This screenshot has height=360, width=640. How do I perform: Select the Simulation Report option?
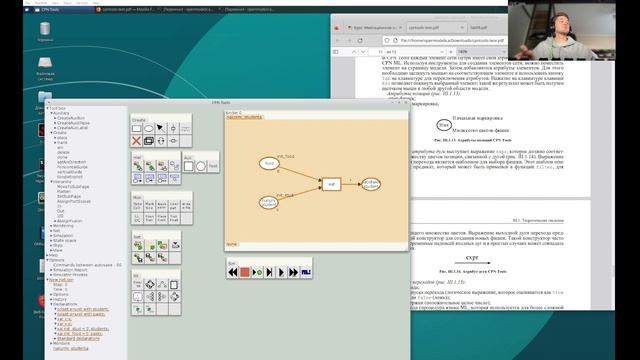click(70, 270)
